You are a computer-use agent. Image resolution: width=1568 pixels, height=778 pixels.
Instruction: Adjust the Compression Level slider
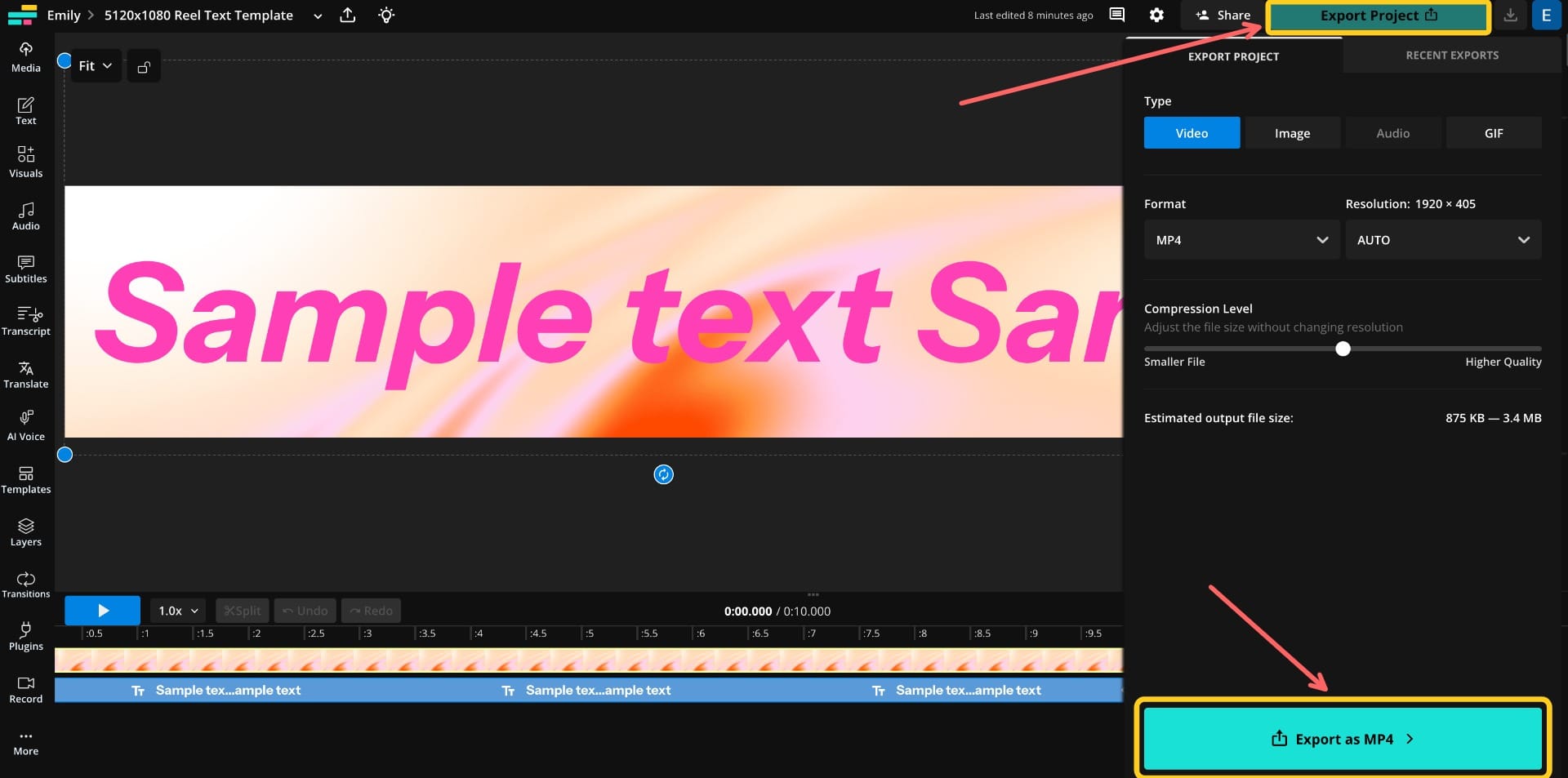(x=1342, y=349)
